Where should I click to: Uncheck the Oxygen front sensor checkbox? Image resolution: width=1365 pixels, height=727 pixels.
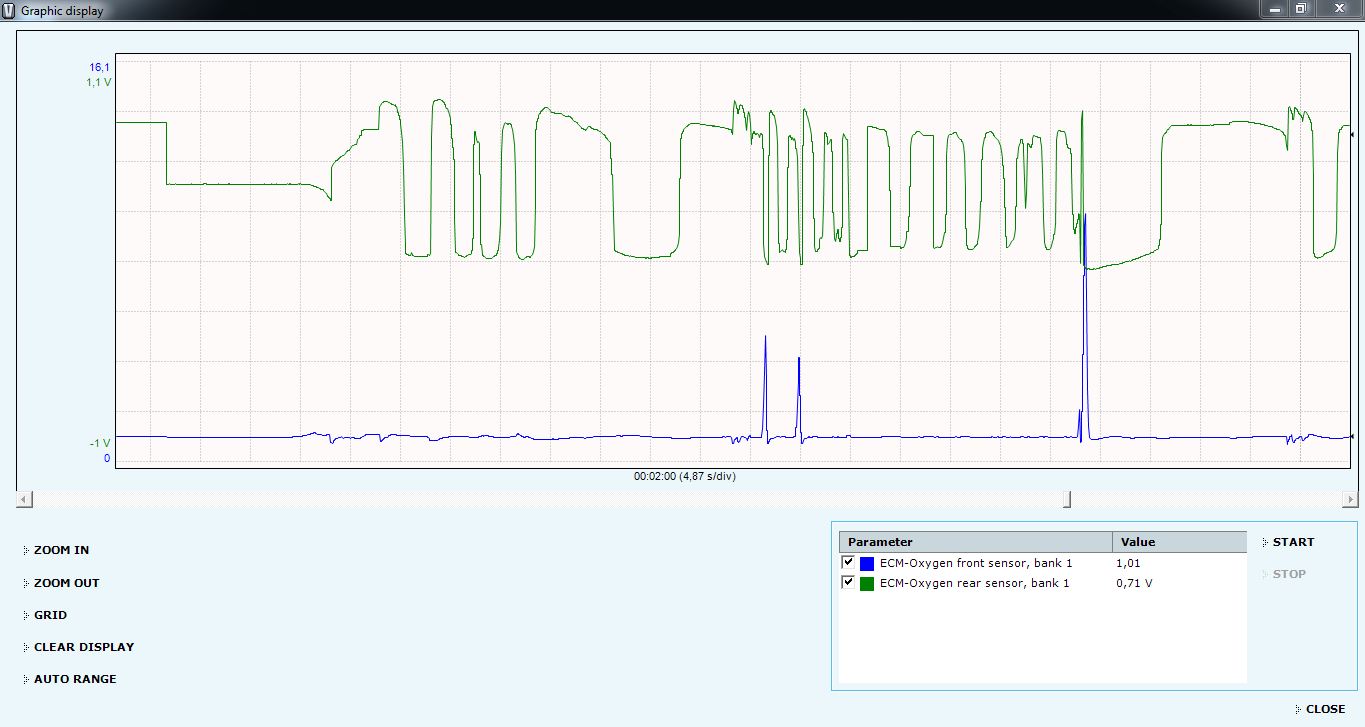tap(848, 563)
